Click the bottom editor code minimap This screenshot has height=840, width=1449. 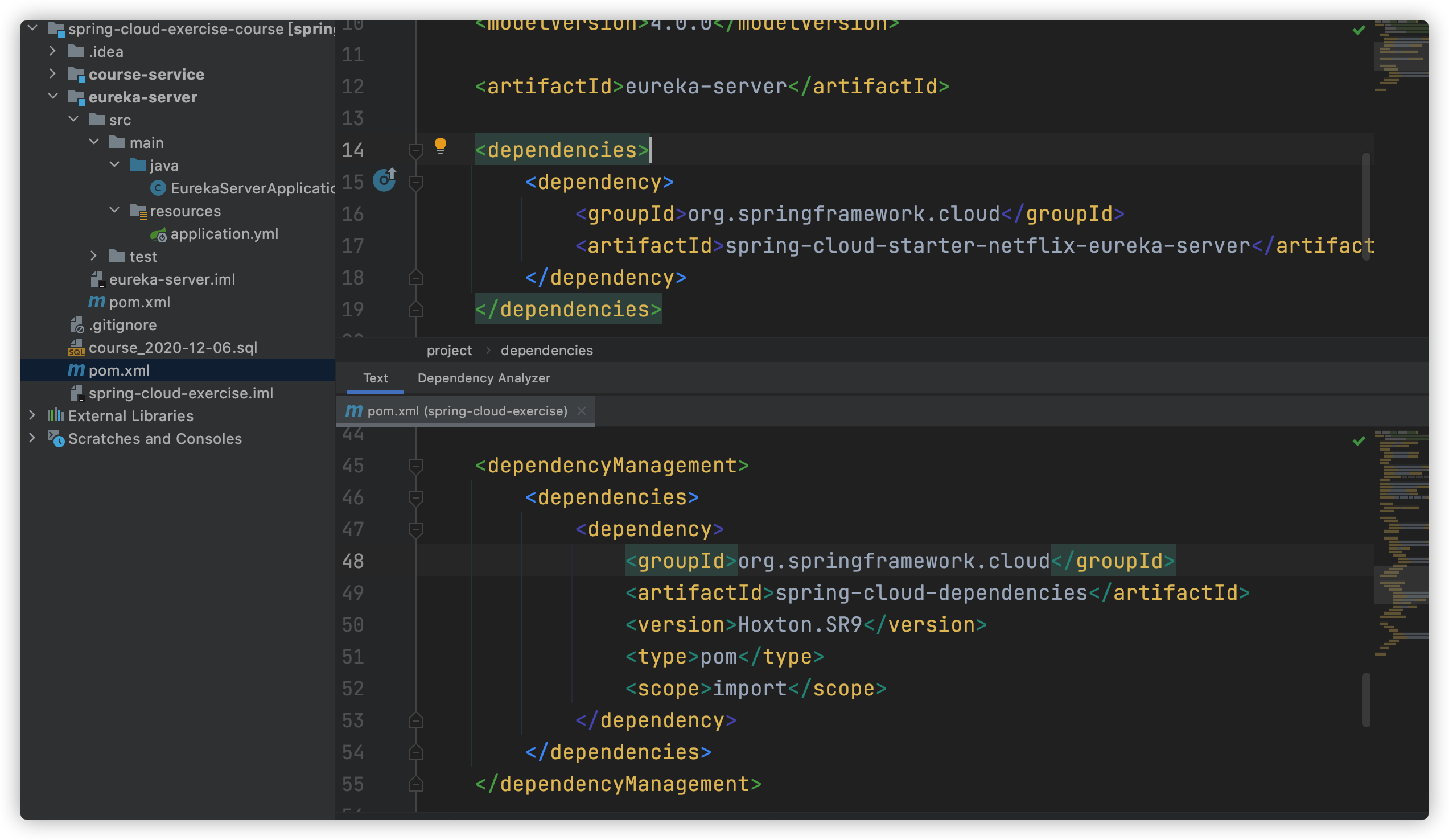point(1401,543)
